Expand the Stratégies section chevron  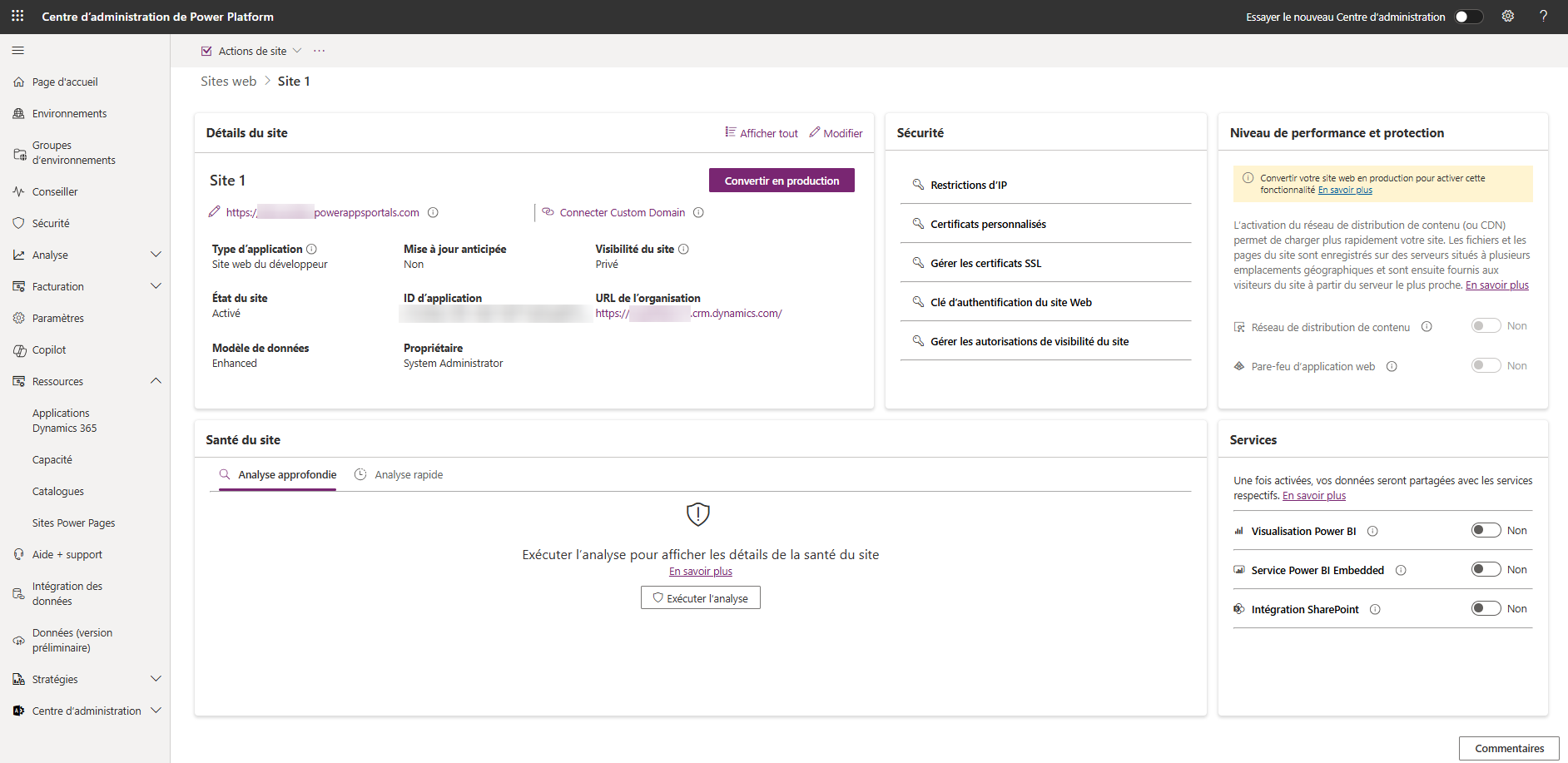click(156, 679)
